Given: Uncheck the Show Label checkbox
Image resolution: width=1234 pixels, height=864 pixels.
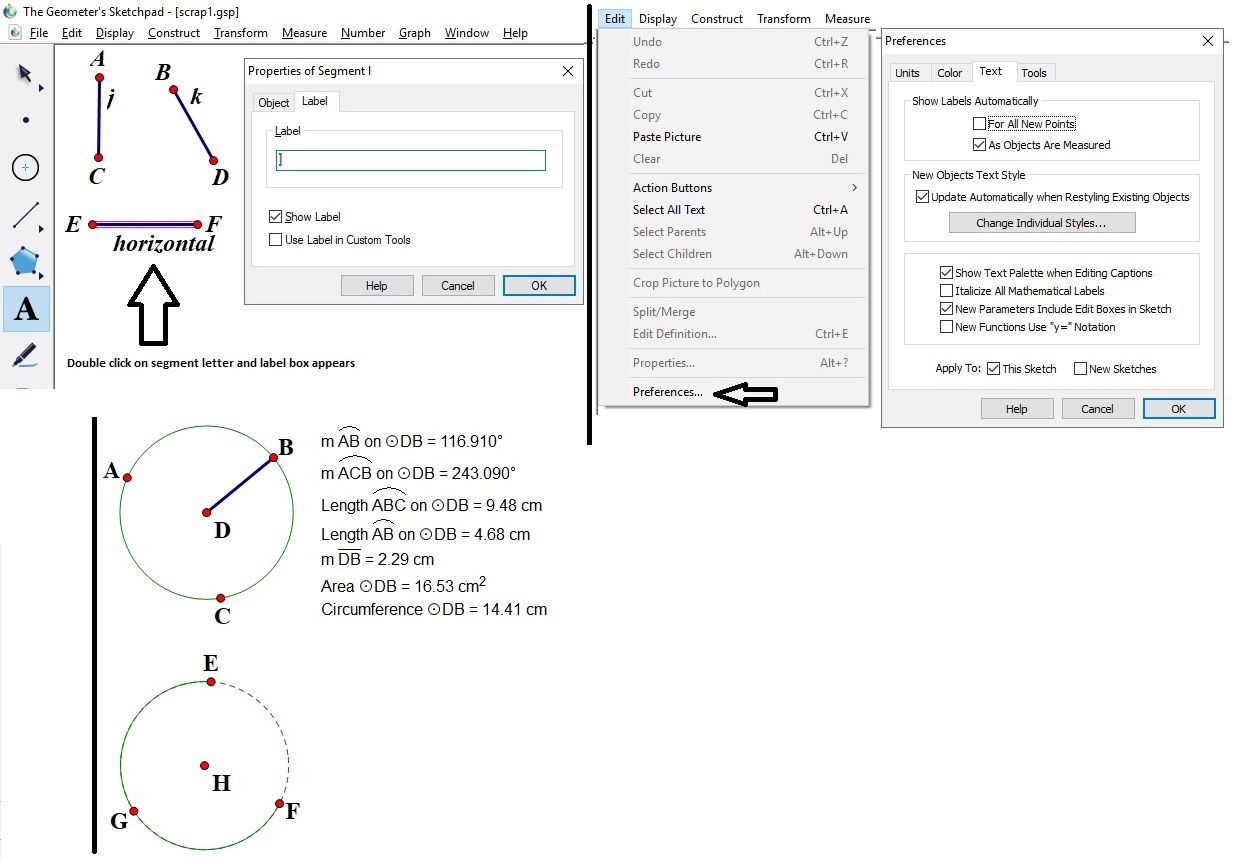Looking at the screenshot, I should 274,215.
